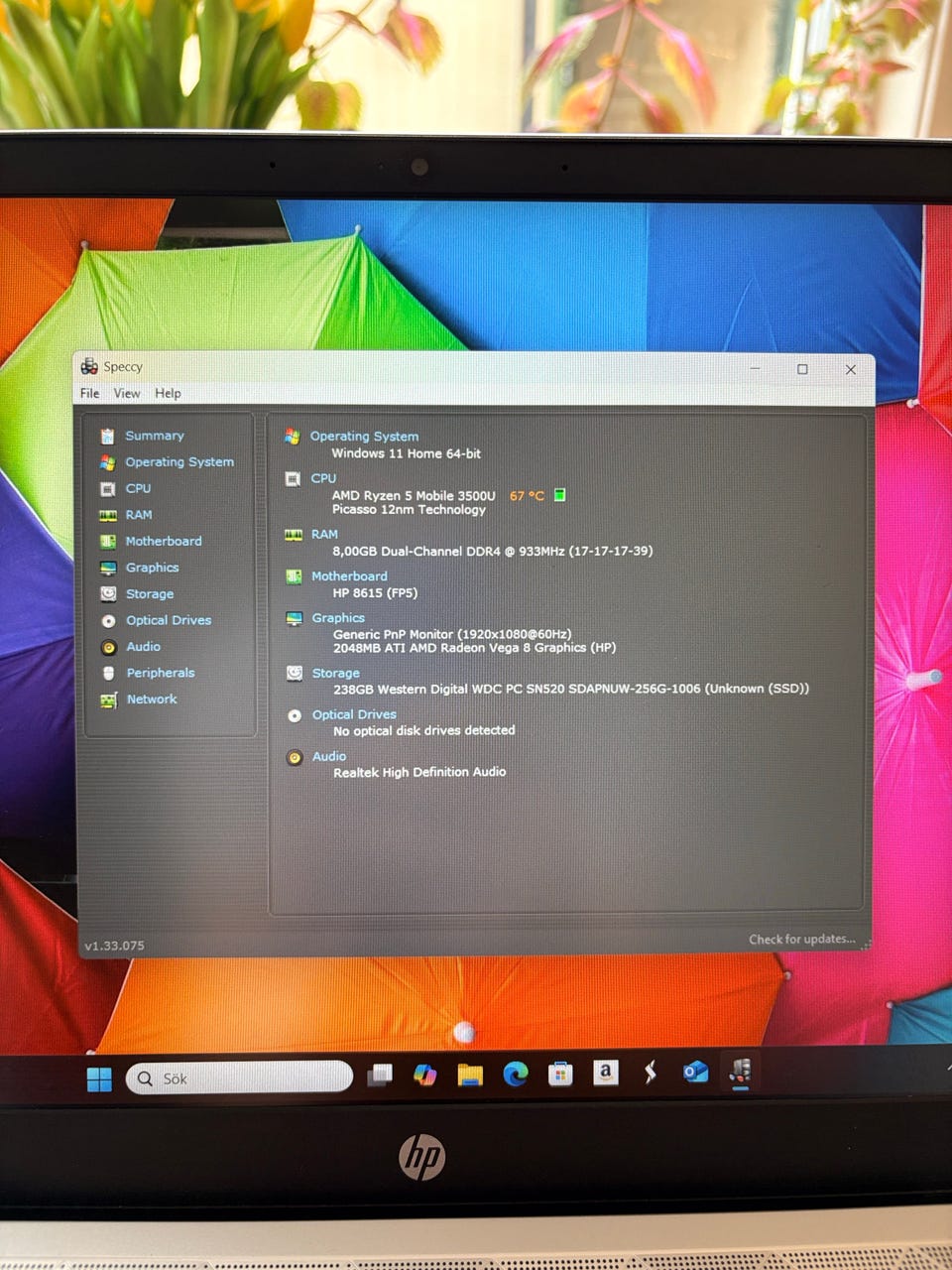This screenshot has width=952, height=1270.
Task: Open the Windows Start menu
Action: click(x=99, y=1079)
